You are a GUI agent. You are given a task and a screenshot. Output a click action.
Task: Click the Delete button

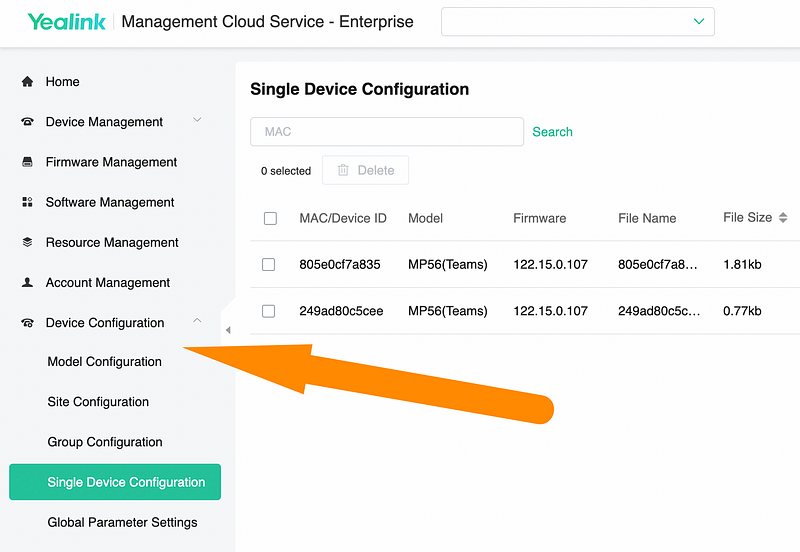(365, 170)
